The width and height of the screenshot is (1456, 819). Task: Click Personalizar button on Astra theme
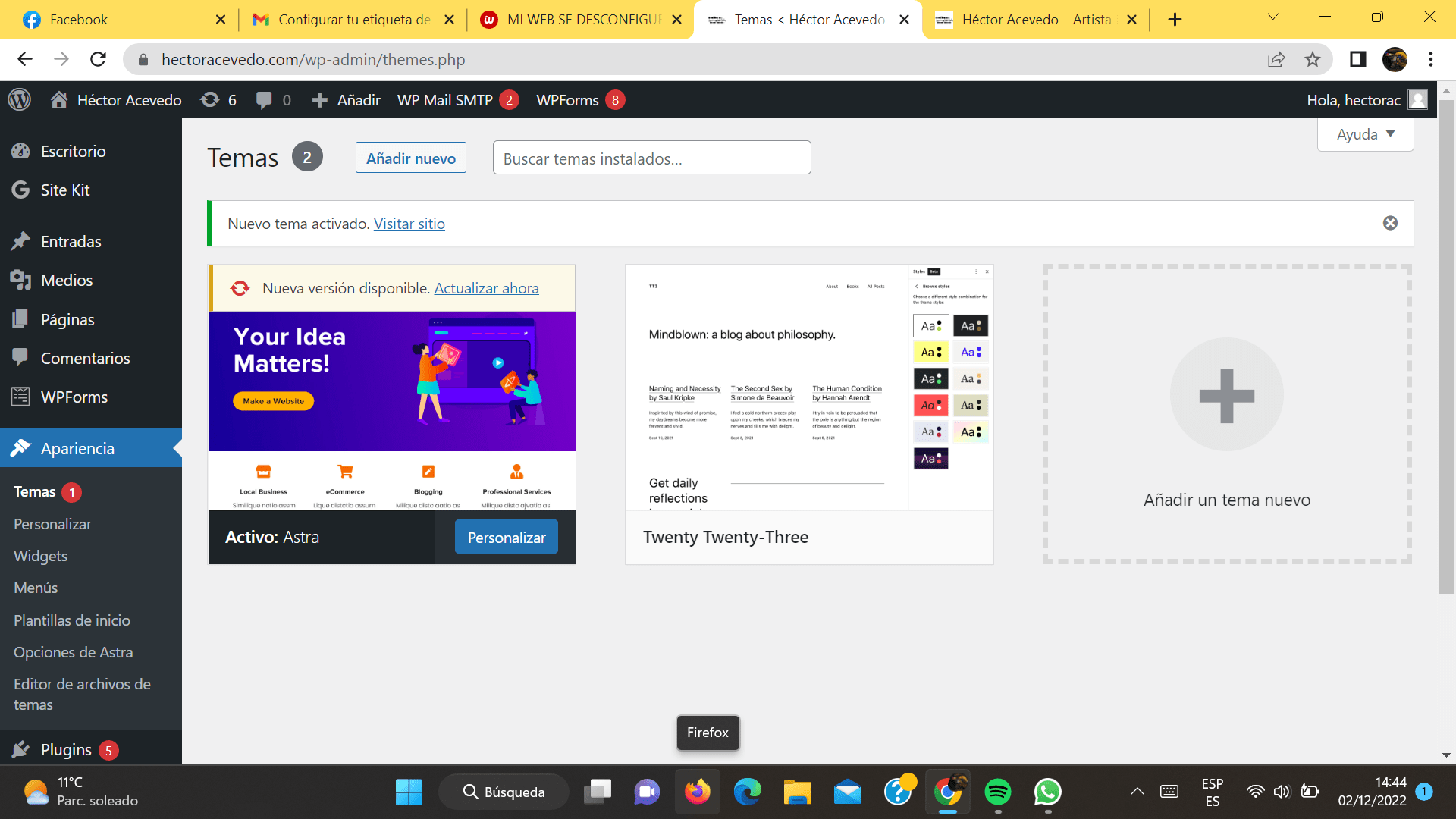[x=507, y=537]
